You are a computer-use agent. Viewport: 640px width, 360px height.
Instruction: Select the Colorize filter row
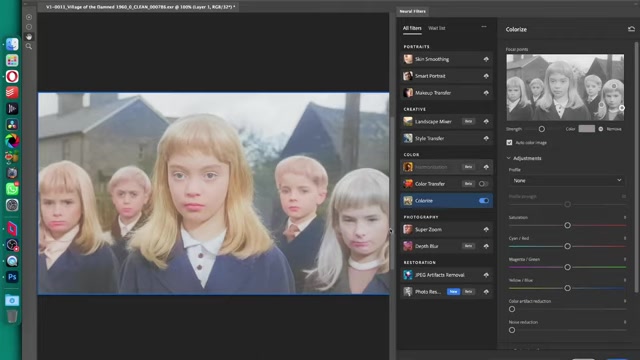coord(447,201)
